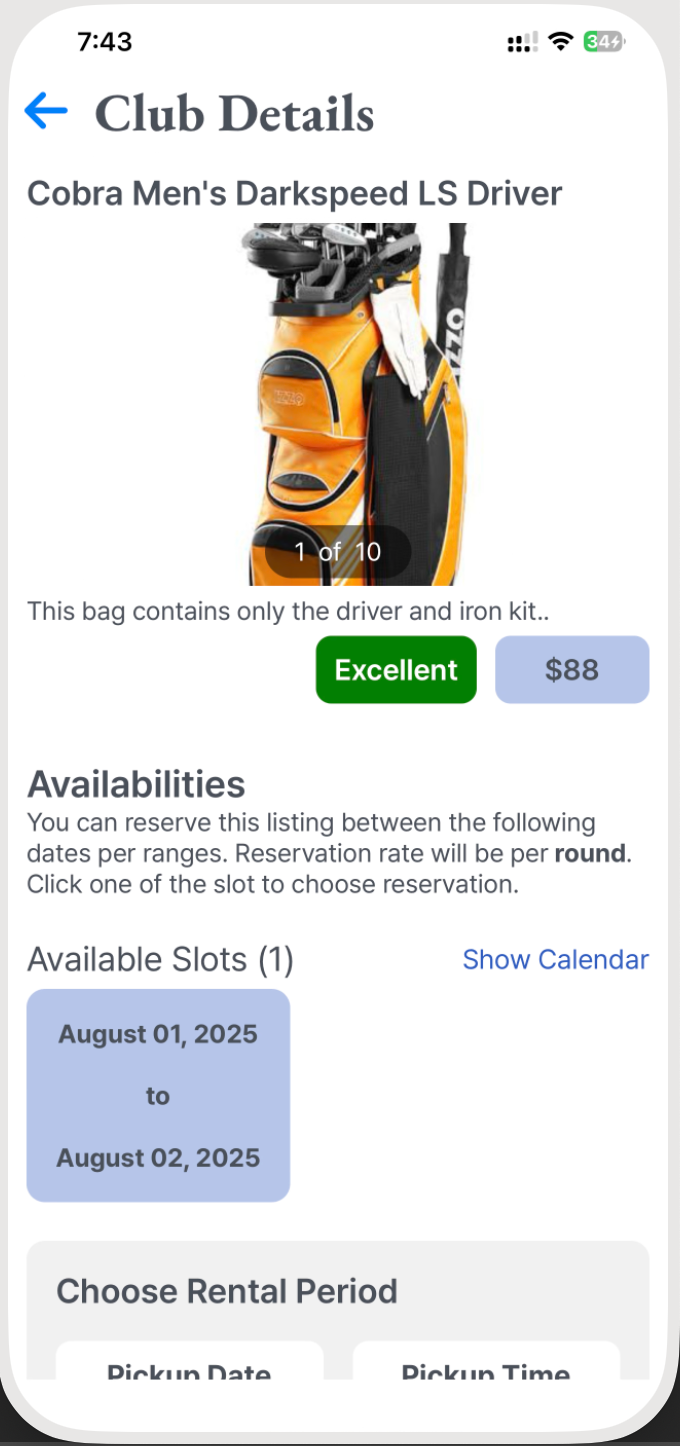Viewport: 680px width, 1446px height.
Task: Open the Show Calendar link
Action: (555, 959)
